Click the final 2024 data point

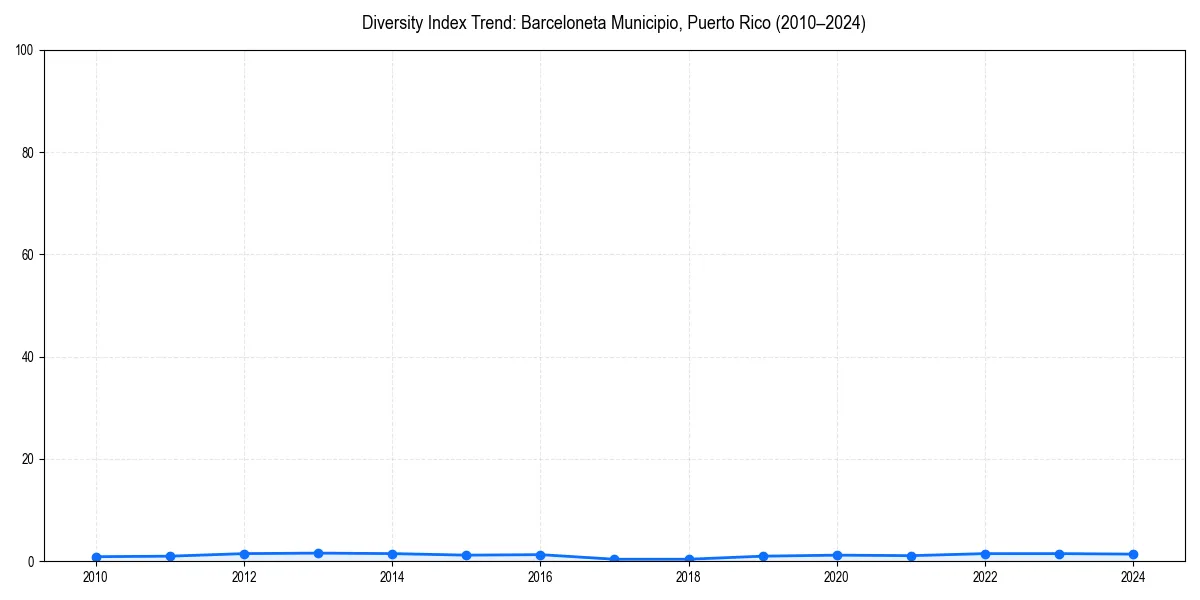[1133, 553]
